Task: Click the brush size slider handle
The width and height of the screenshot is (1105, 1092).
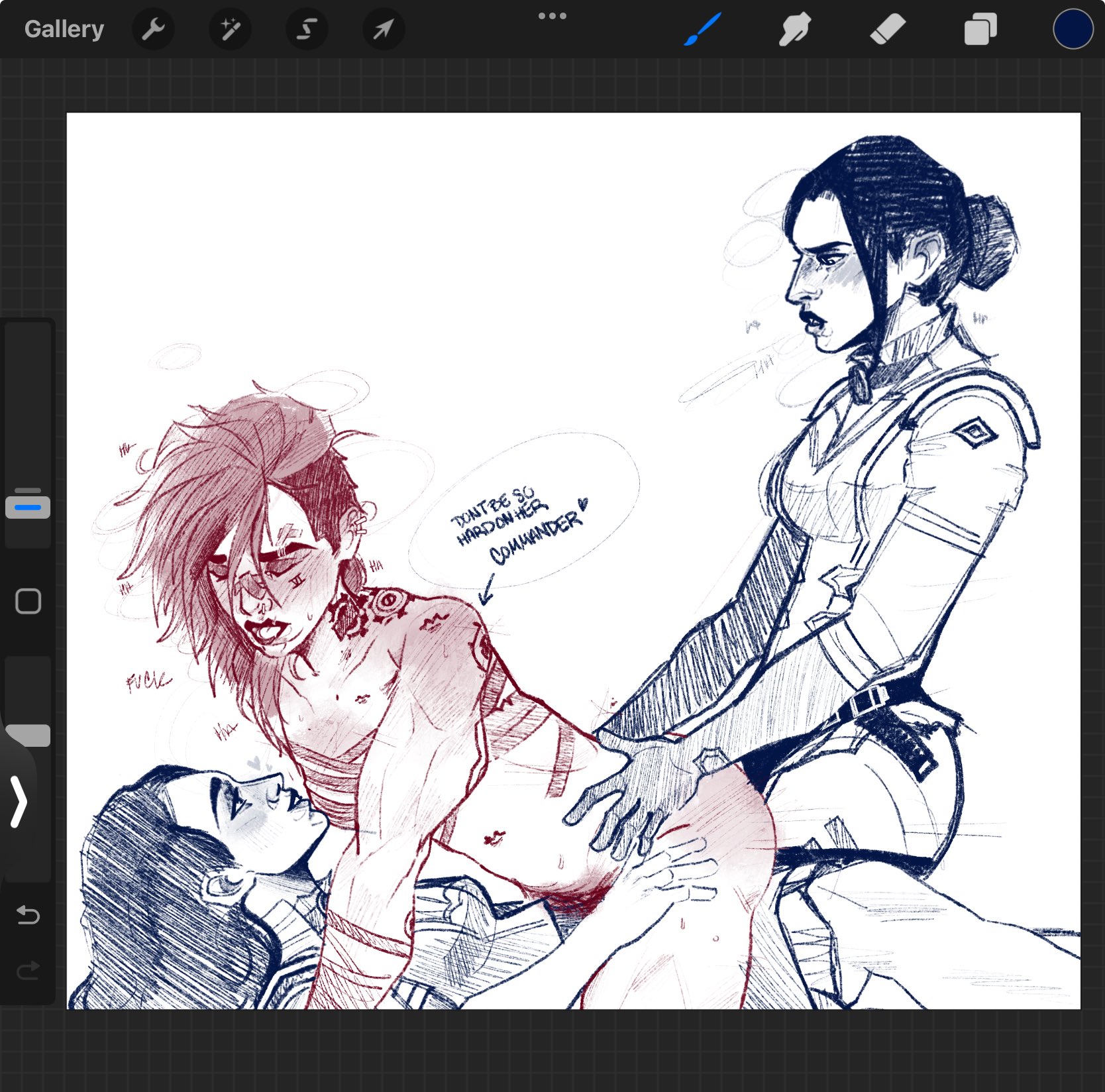Action: (28, 506)
